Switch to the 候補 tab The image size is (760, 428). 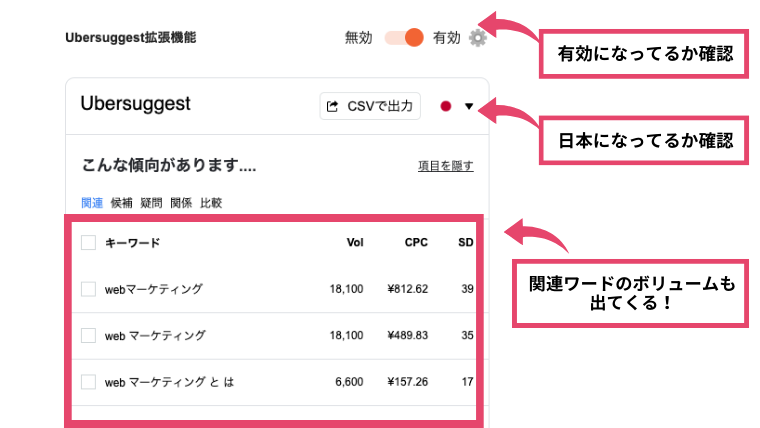(x=121, y=203)
